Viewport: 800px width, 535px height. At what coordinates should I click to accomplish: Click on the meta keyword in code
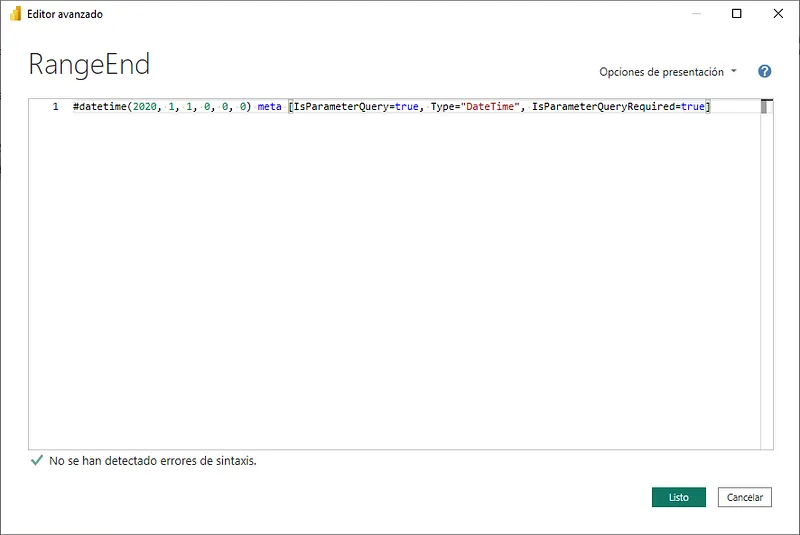pyautogui.click(x=269, y=107)
